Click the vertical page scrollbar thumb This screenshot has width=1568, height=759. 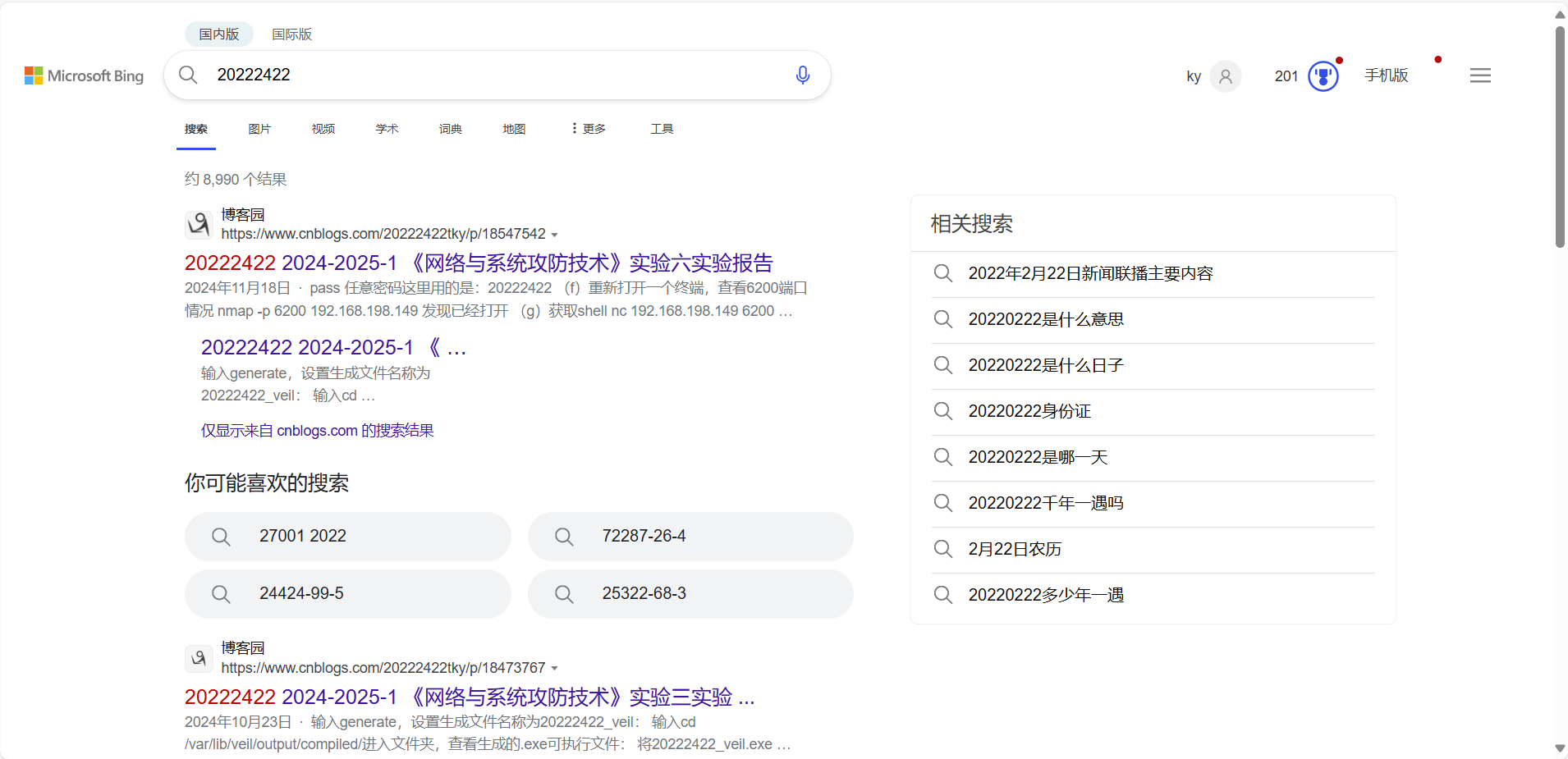tap(1560, 135)
